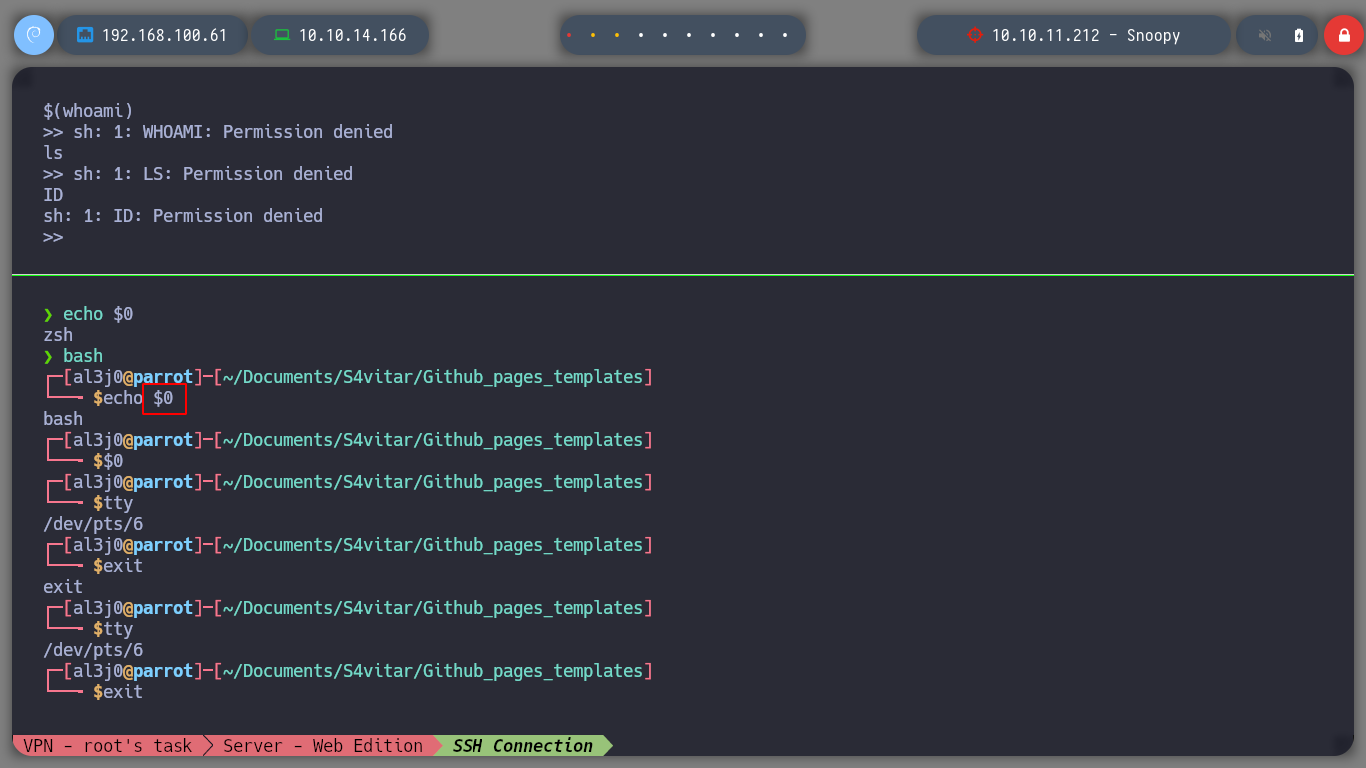Click the first '$tty' command line
Viewport: 1366px width, 768px height.
113,503
